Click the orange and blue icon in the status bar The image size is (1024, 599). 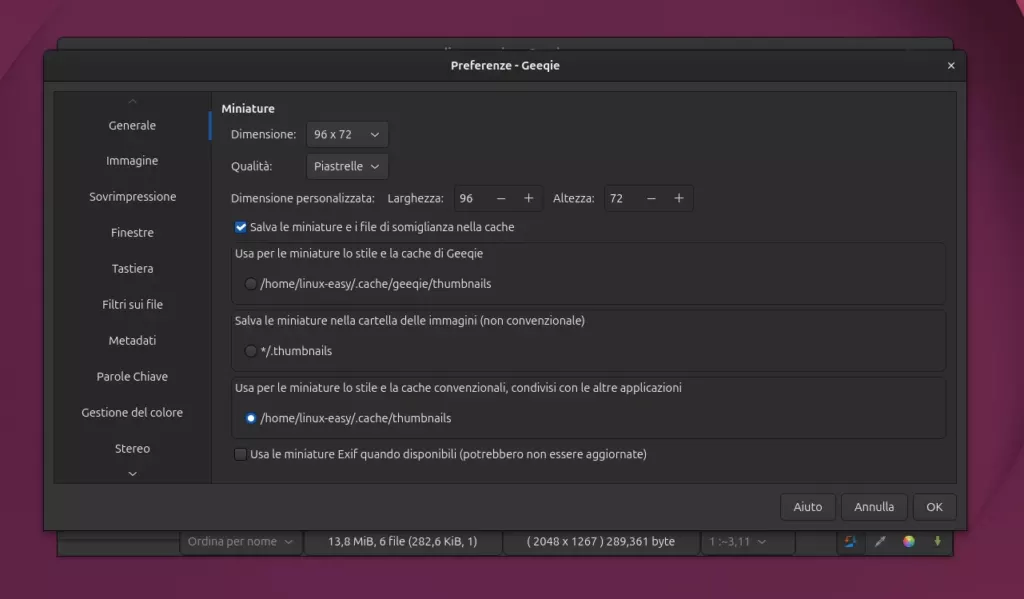point(850,542)
